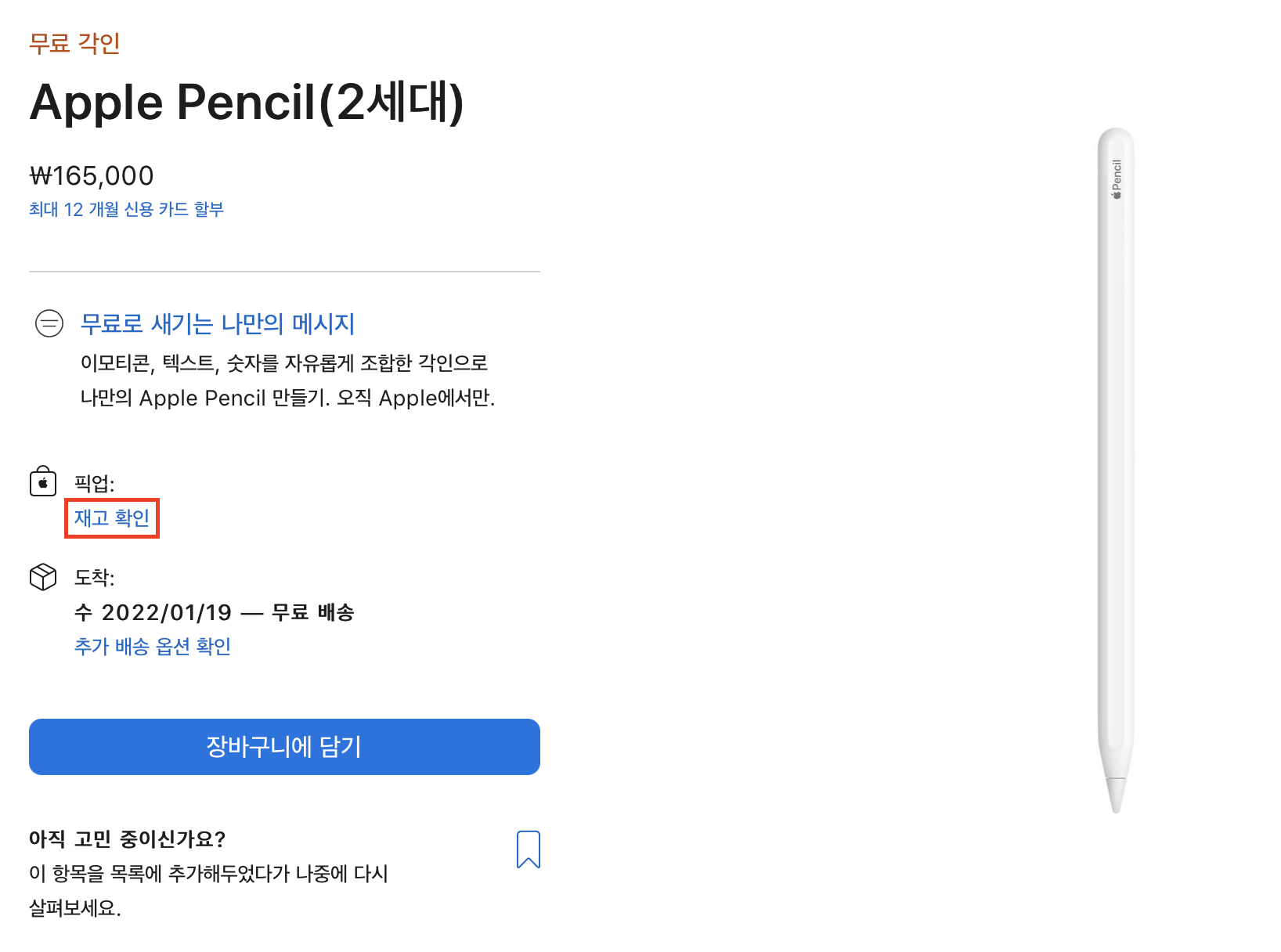Click the 아직 고민 중이신가요? heading

pos(127,839)
